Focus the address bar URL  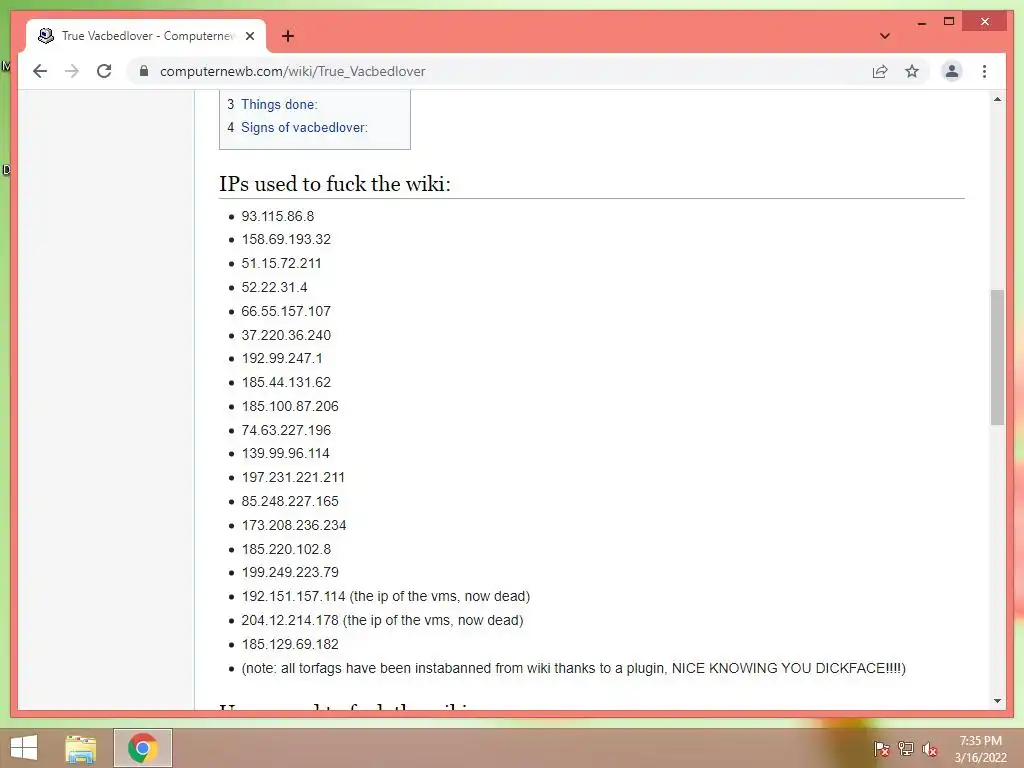click(293, 71)
